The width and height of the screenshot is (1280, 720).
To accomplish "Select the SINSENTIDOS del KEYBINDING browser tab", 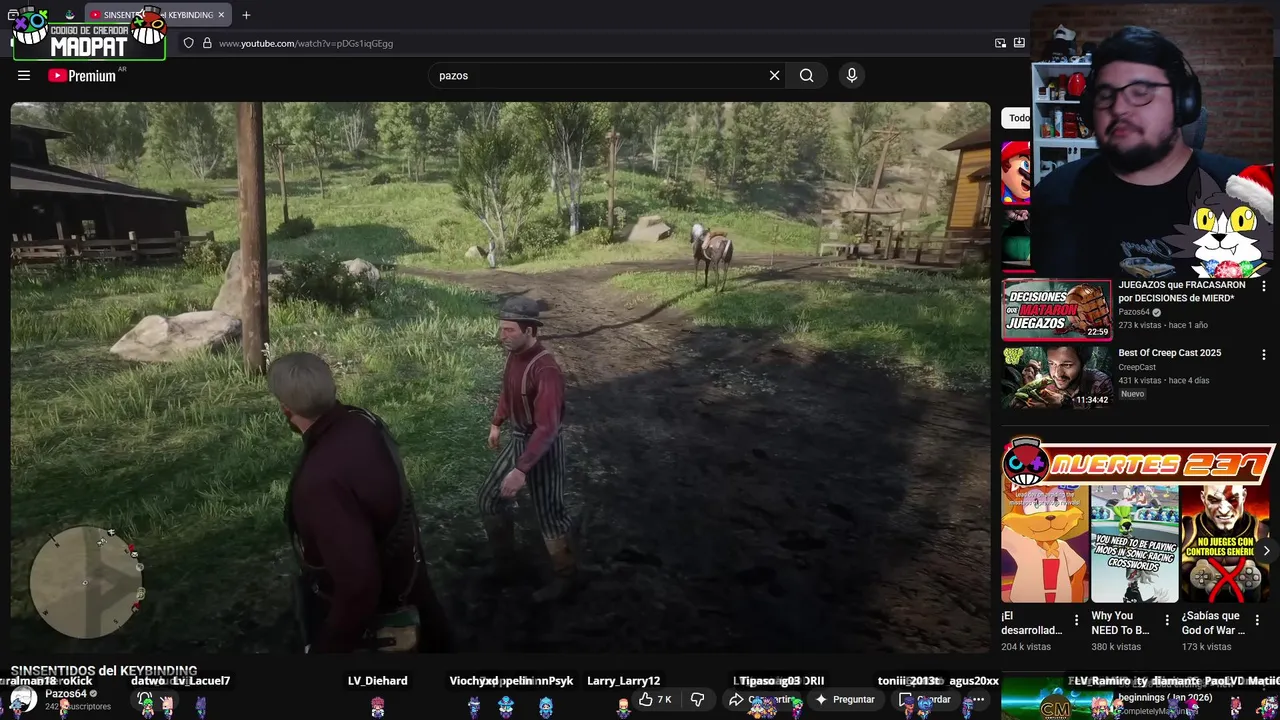I will click(157, 15).
